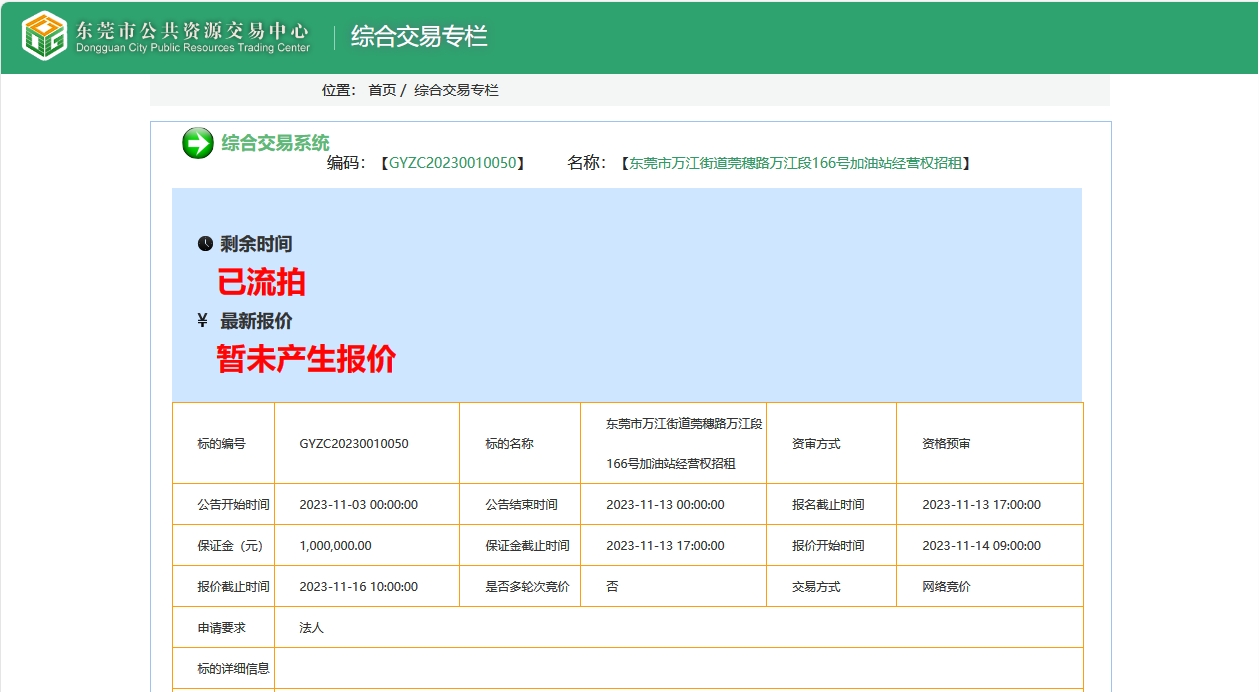This screenshot has width=1259, height=692.
Task: Click the 保证金截止时间 value 2023-11-13 17:00:00
Action: click(x=665, y=546)
